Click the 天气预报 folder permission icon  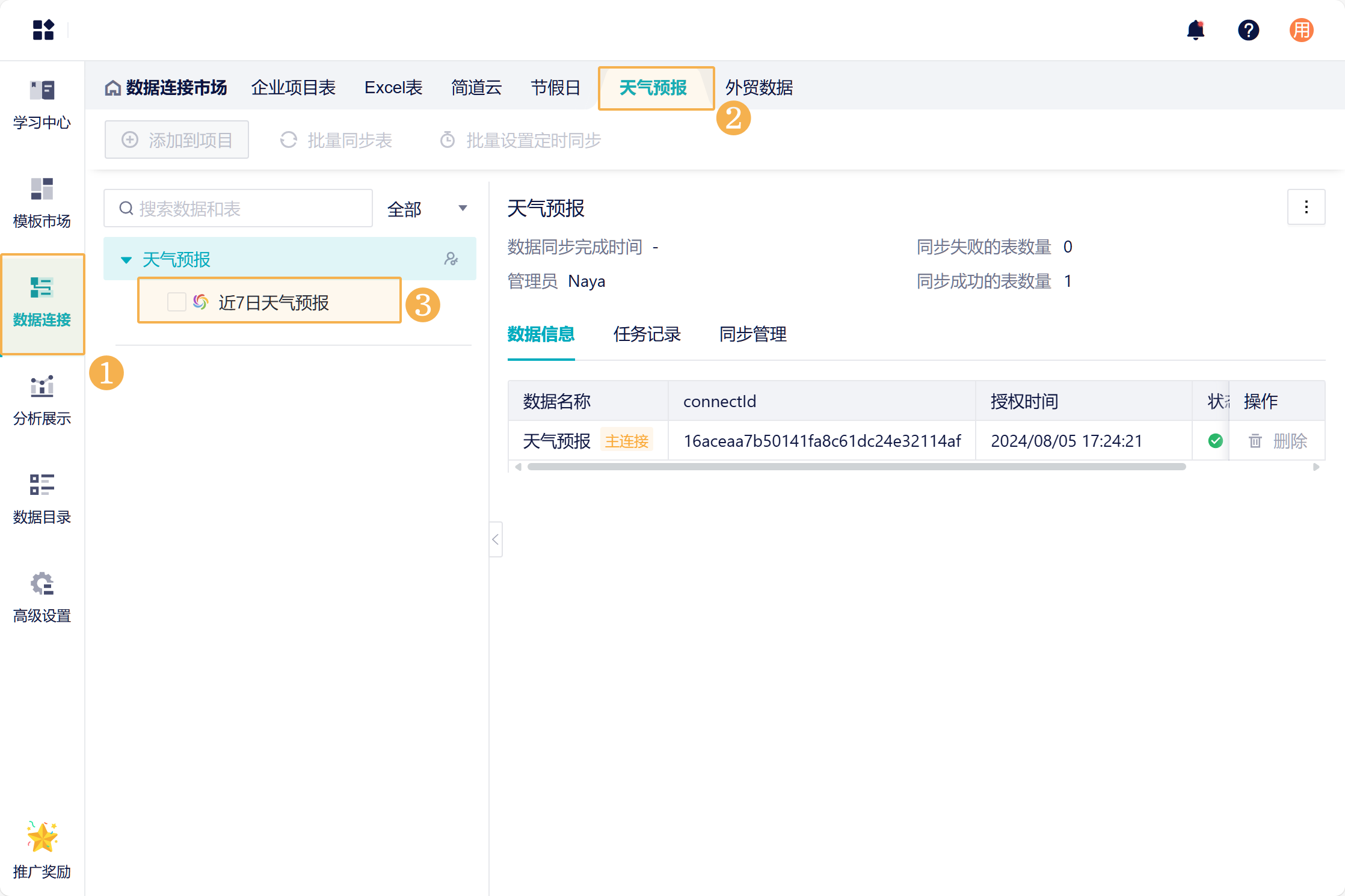(x=451, y=259)
